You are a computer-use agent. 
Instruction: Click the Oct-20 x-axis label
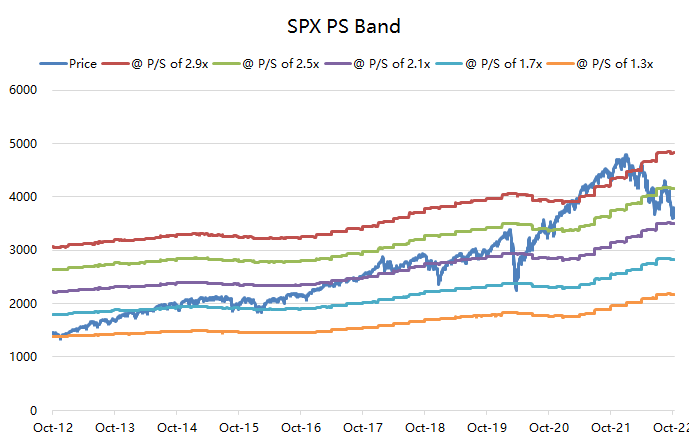tap(549, 428)
